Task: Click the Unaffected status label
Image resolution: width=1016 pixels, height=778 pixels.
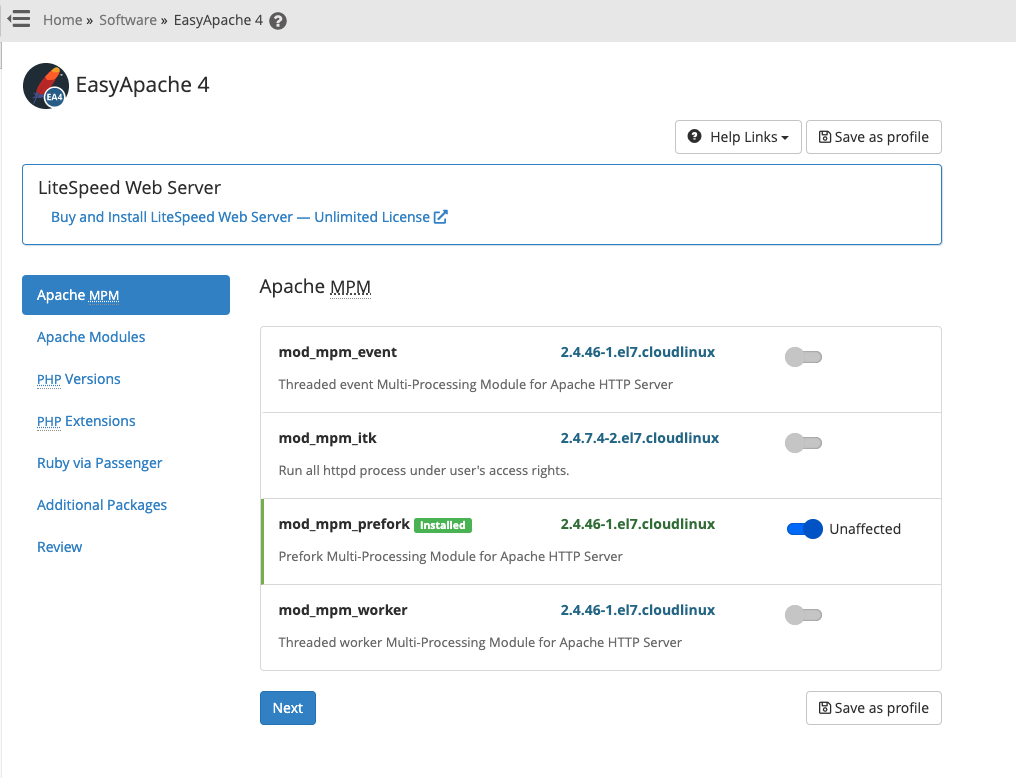Action: coord(865,529)
